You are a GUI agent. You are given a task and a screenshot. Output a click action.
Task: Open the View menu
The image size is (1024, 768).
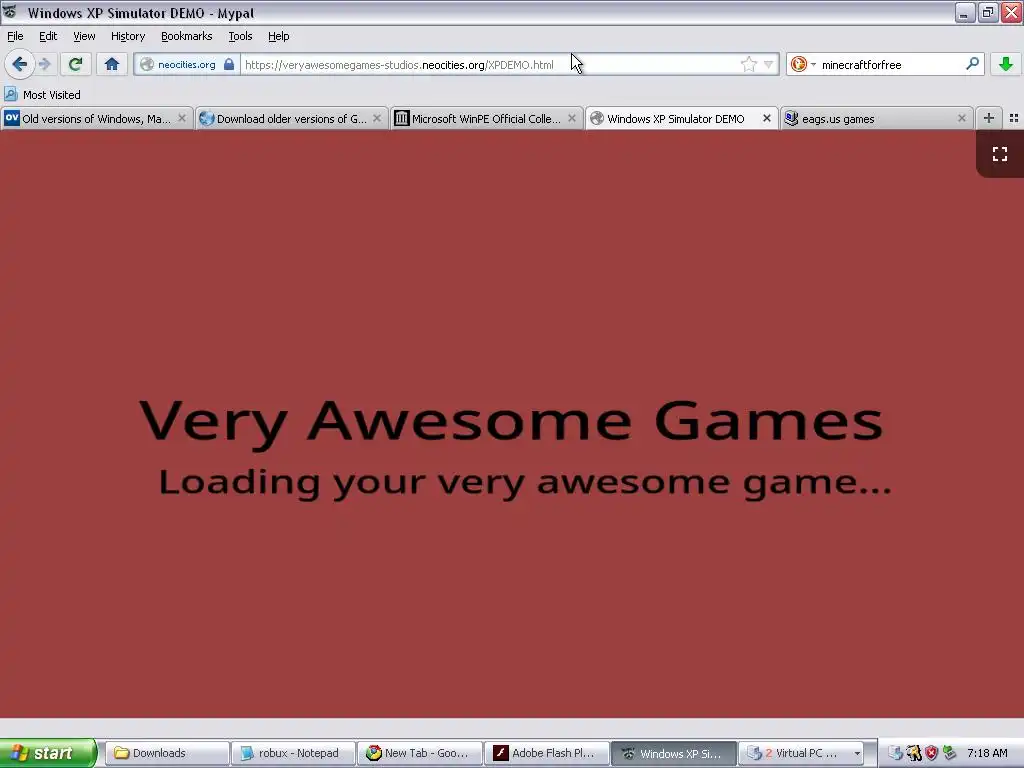click(84, 36)
